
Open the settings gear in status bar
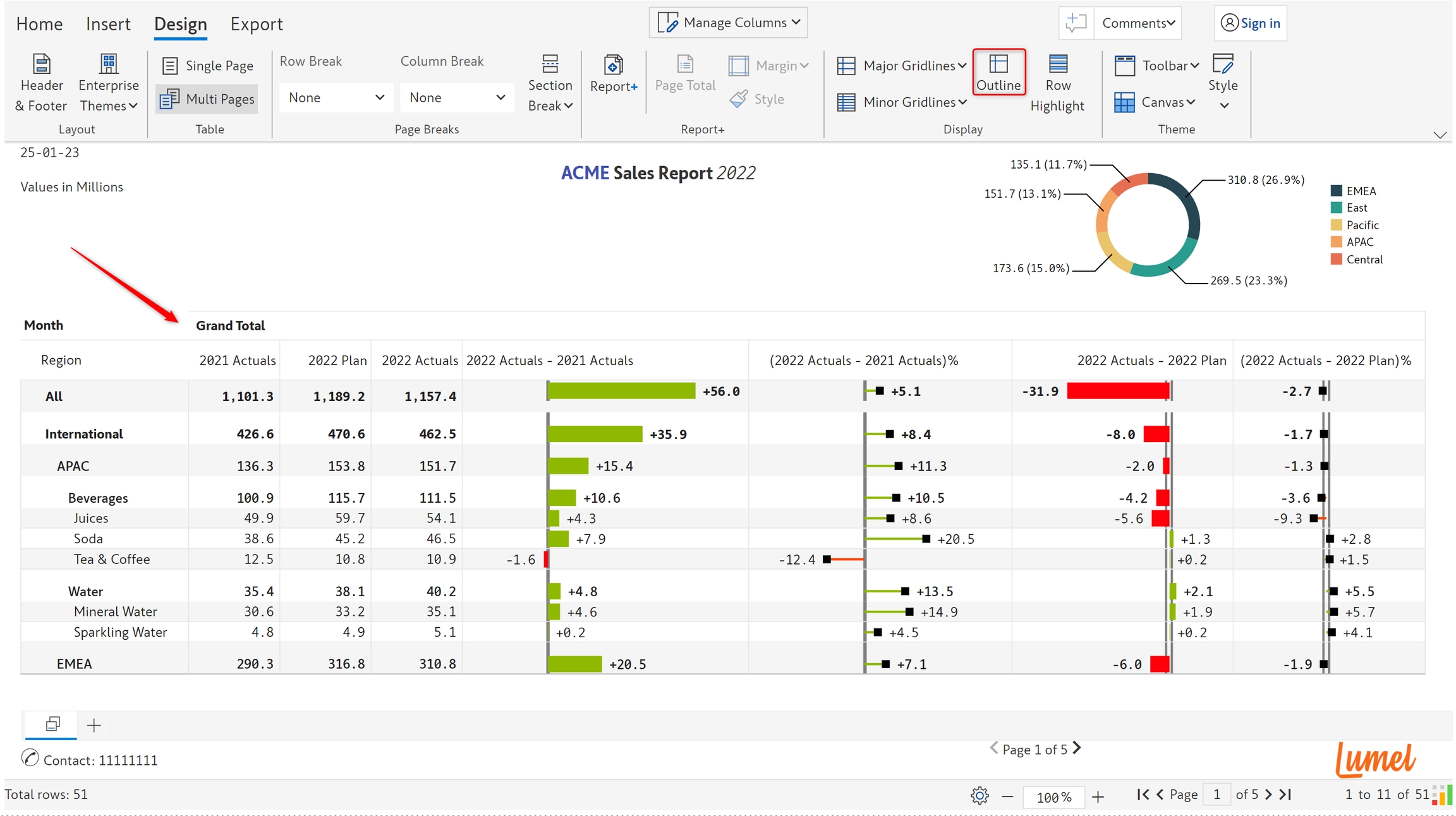979,795
